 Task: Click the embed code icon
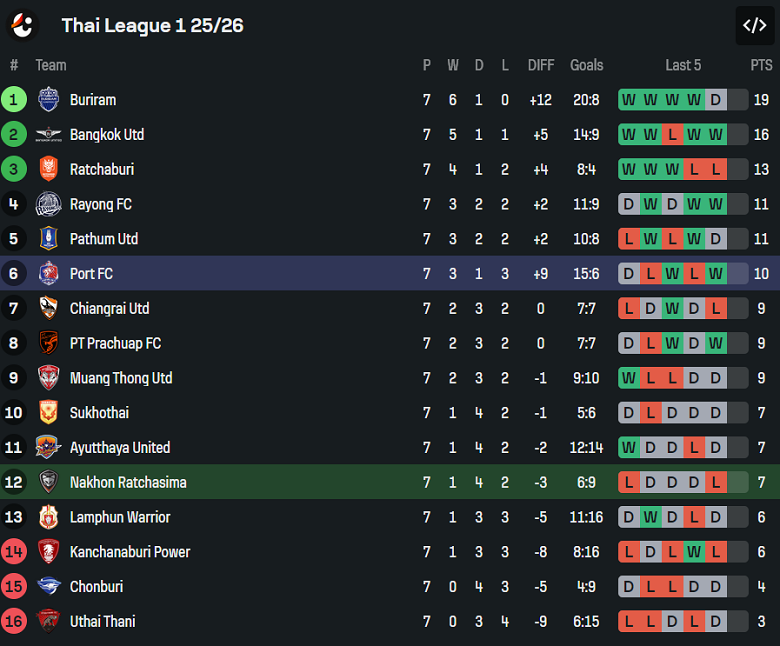point(755,26)
